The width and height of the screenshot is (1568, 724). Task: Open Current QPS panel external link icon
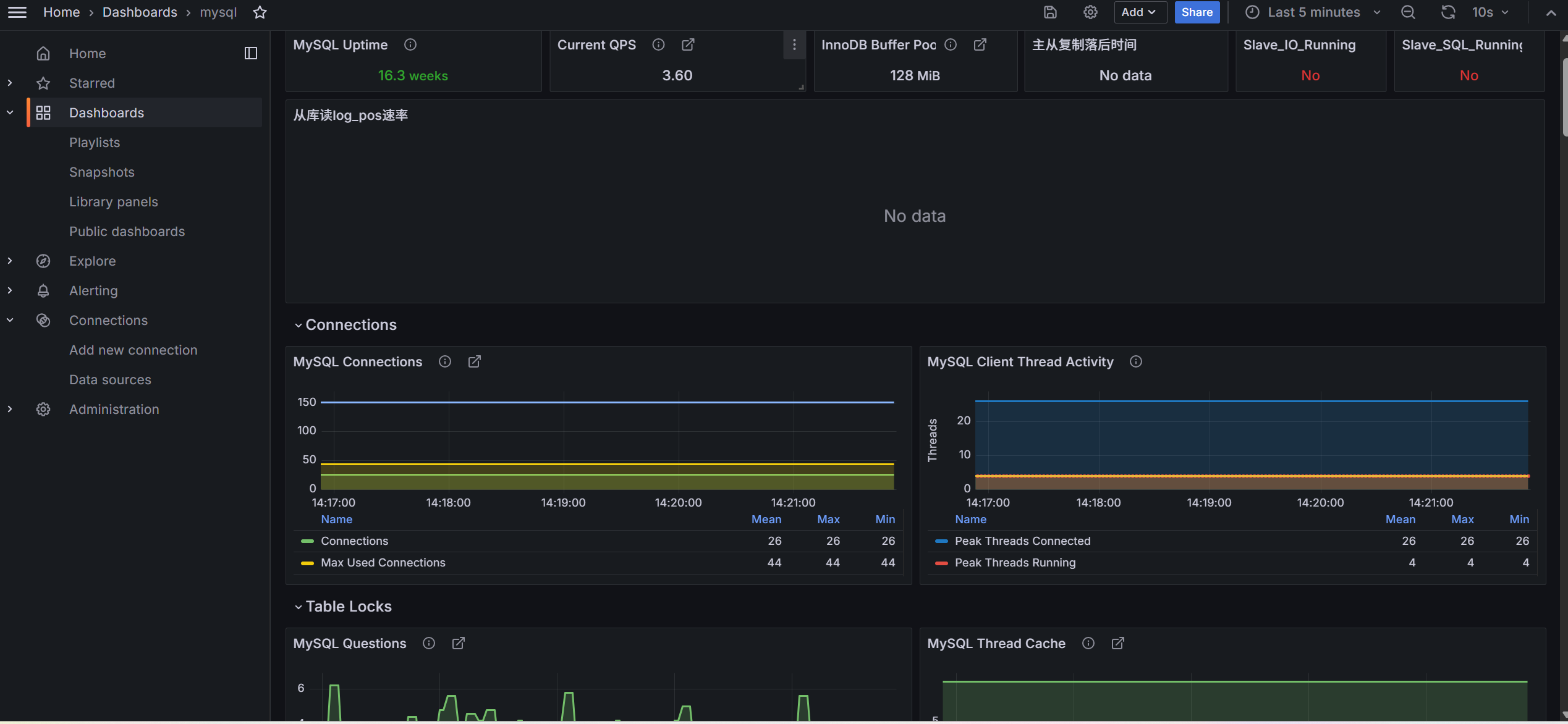(x=688, y=44)
